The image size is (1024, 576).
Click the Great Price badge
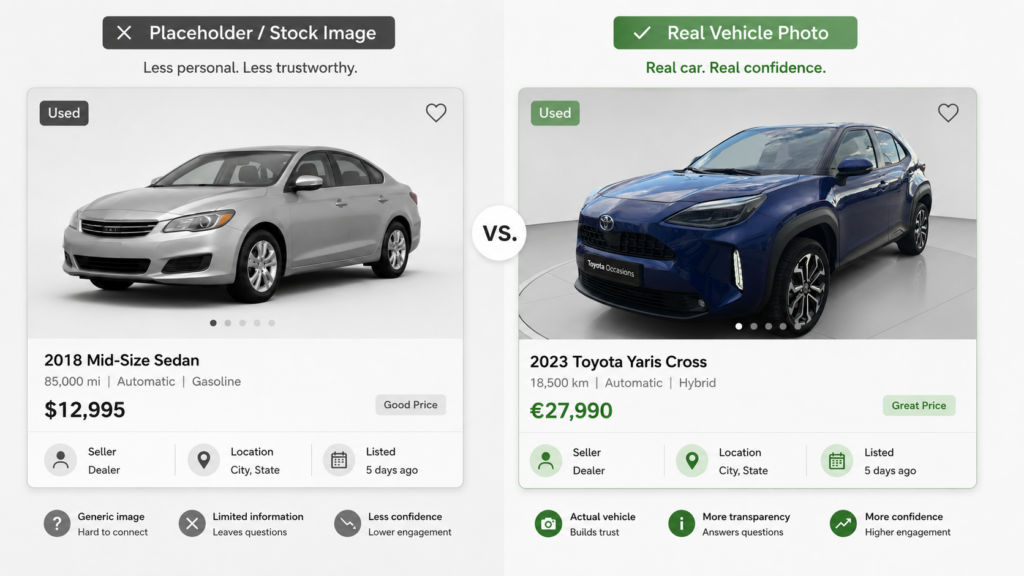[919, 406]
